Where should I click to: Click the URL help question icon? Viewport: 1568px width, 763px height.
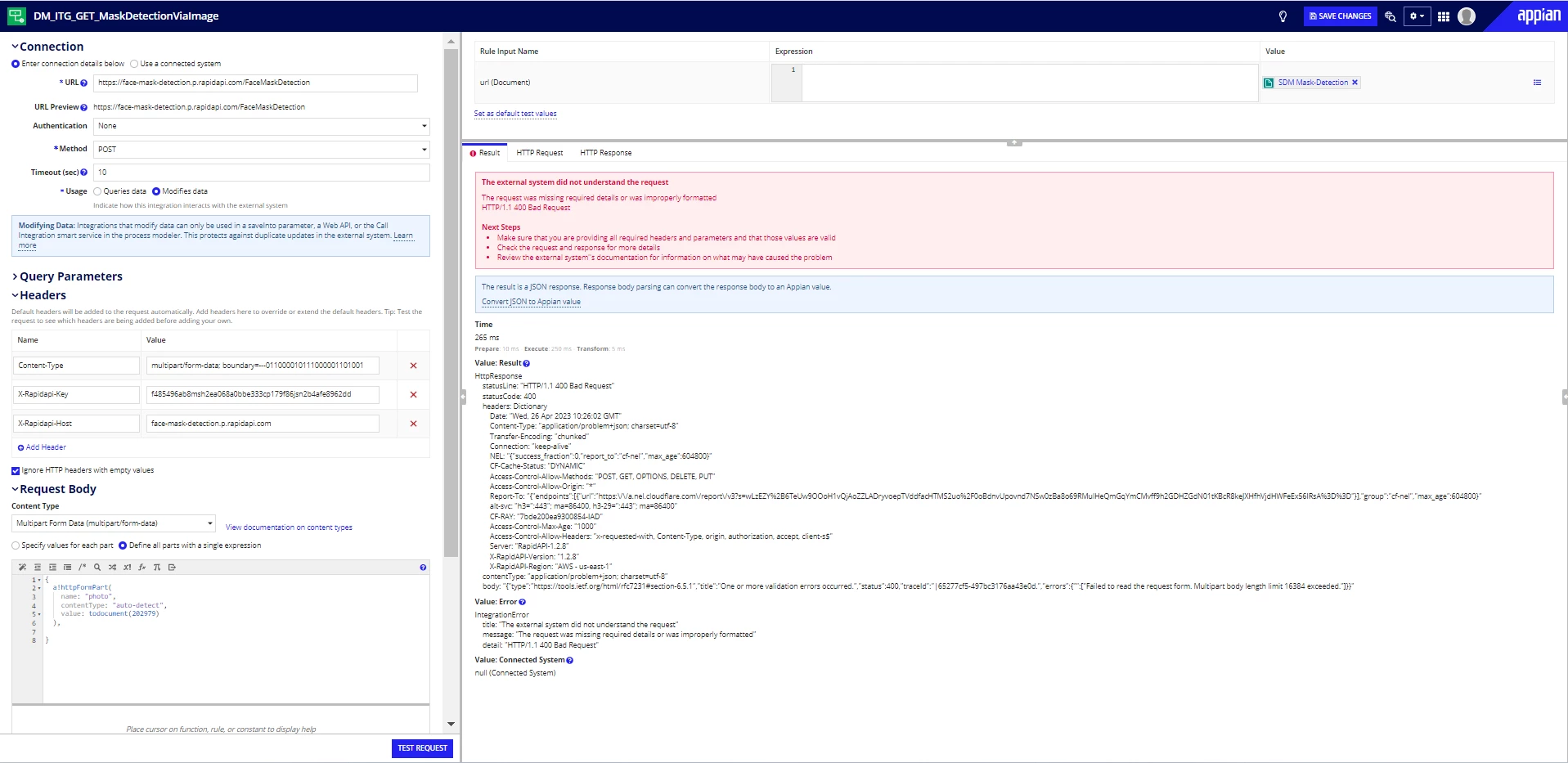83,83
